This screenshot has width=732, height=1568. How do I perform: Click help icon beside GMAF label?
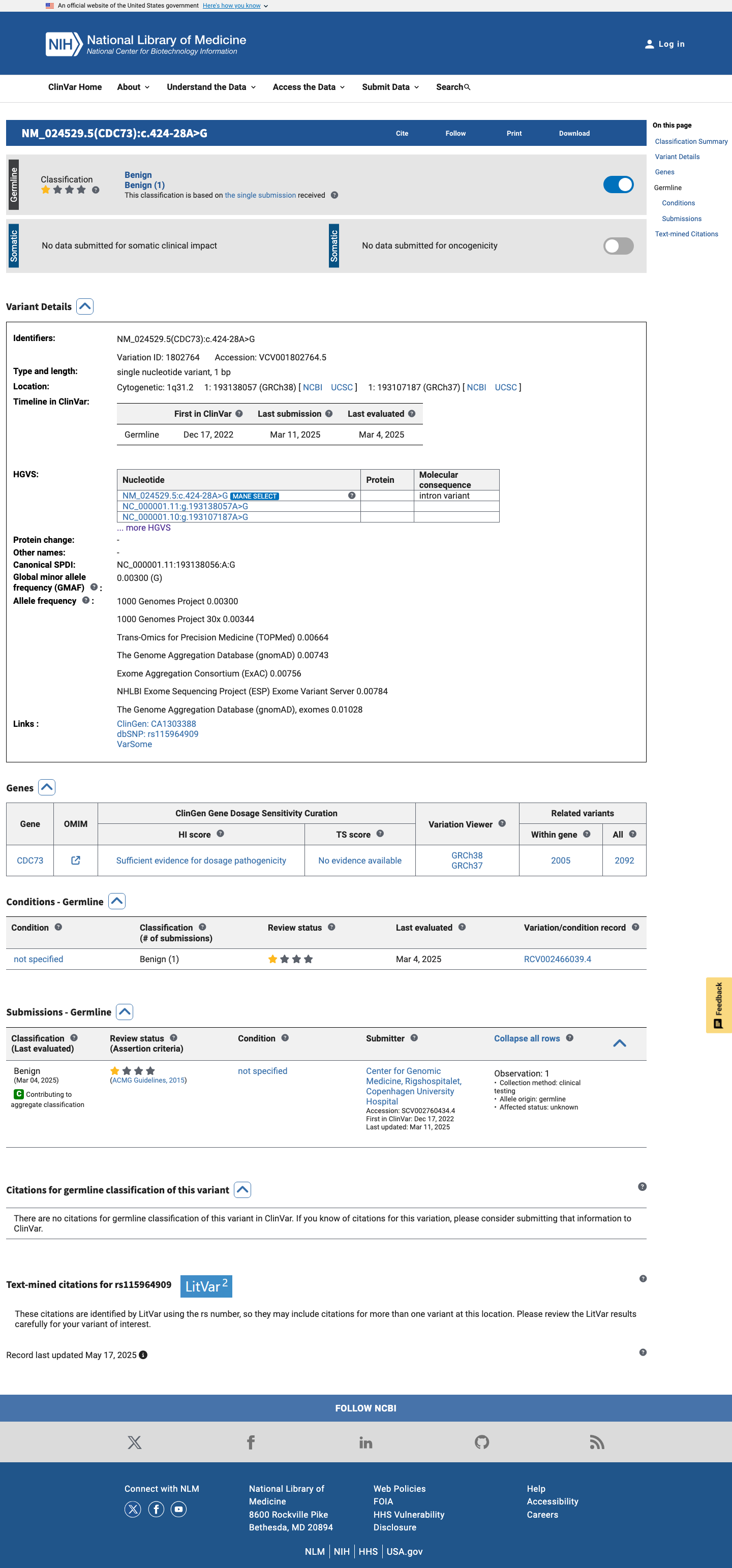click(94, 587)
